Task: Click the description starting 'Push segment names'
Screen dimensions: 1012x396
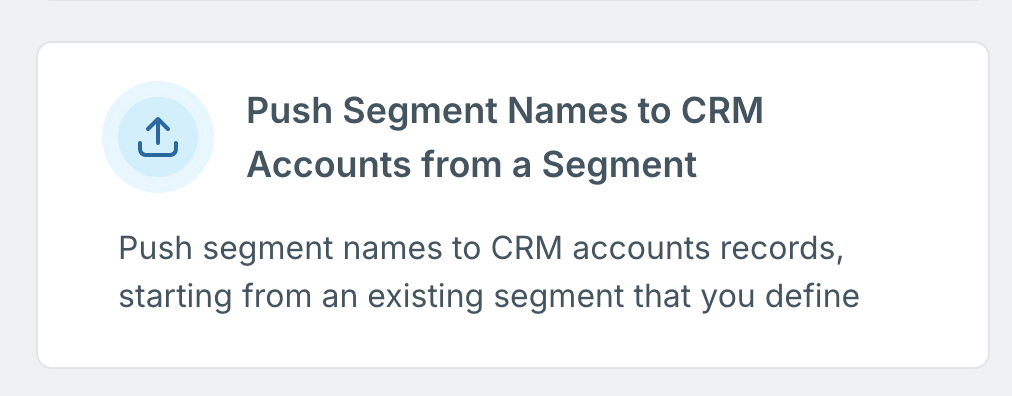Action: [489, 273]
